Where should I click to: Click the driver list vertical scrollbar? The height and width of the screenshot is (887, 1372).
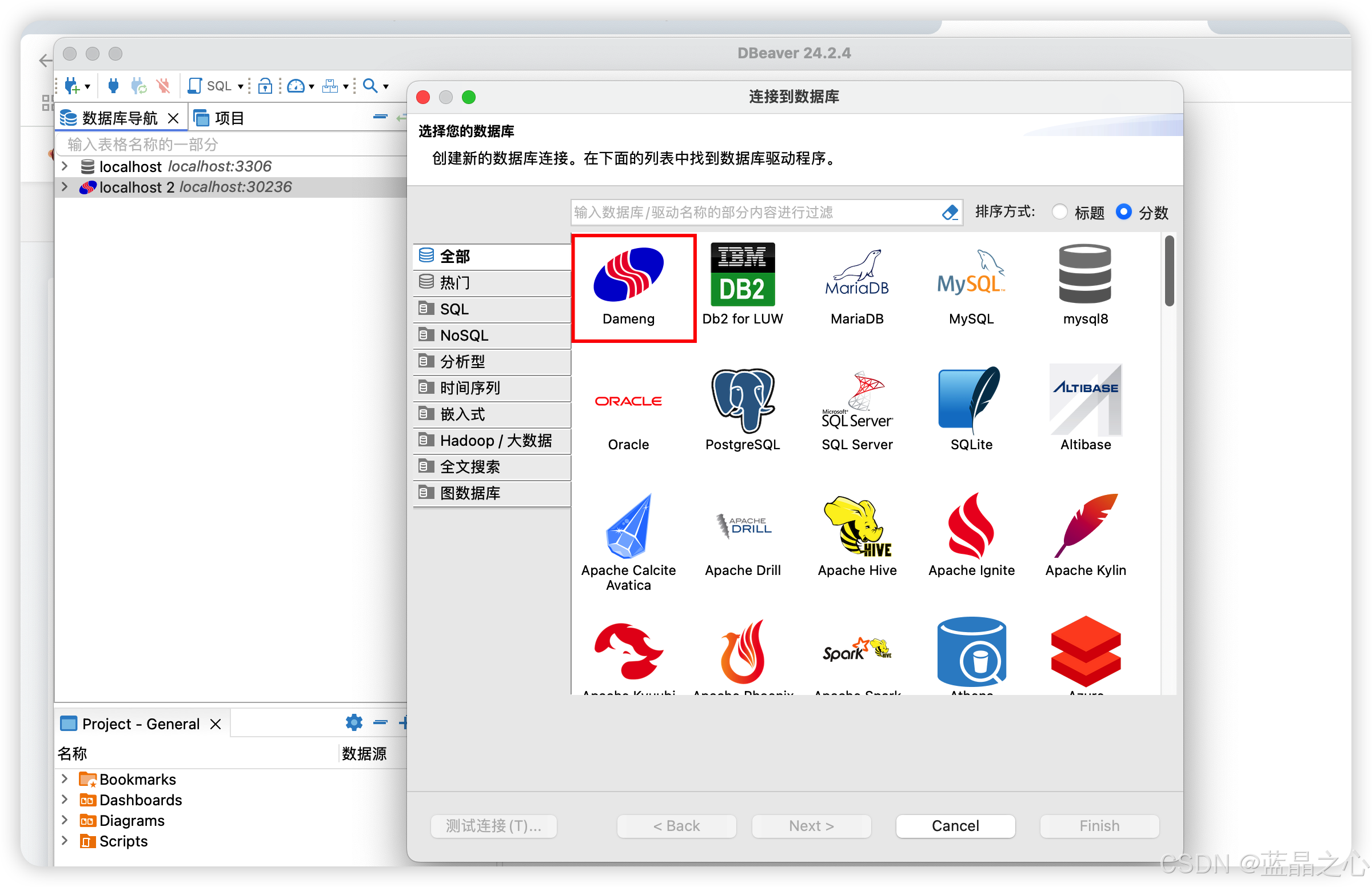(1168, 271)
